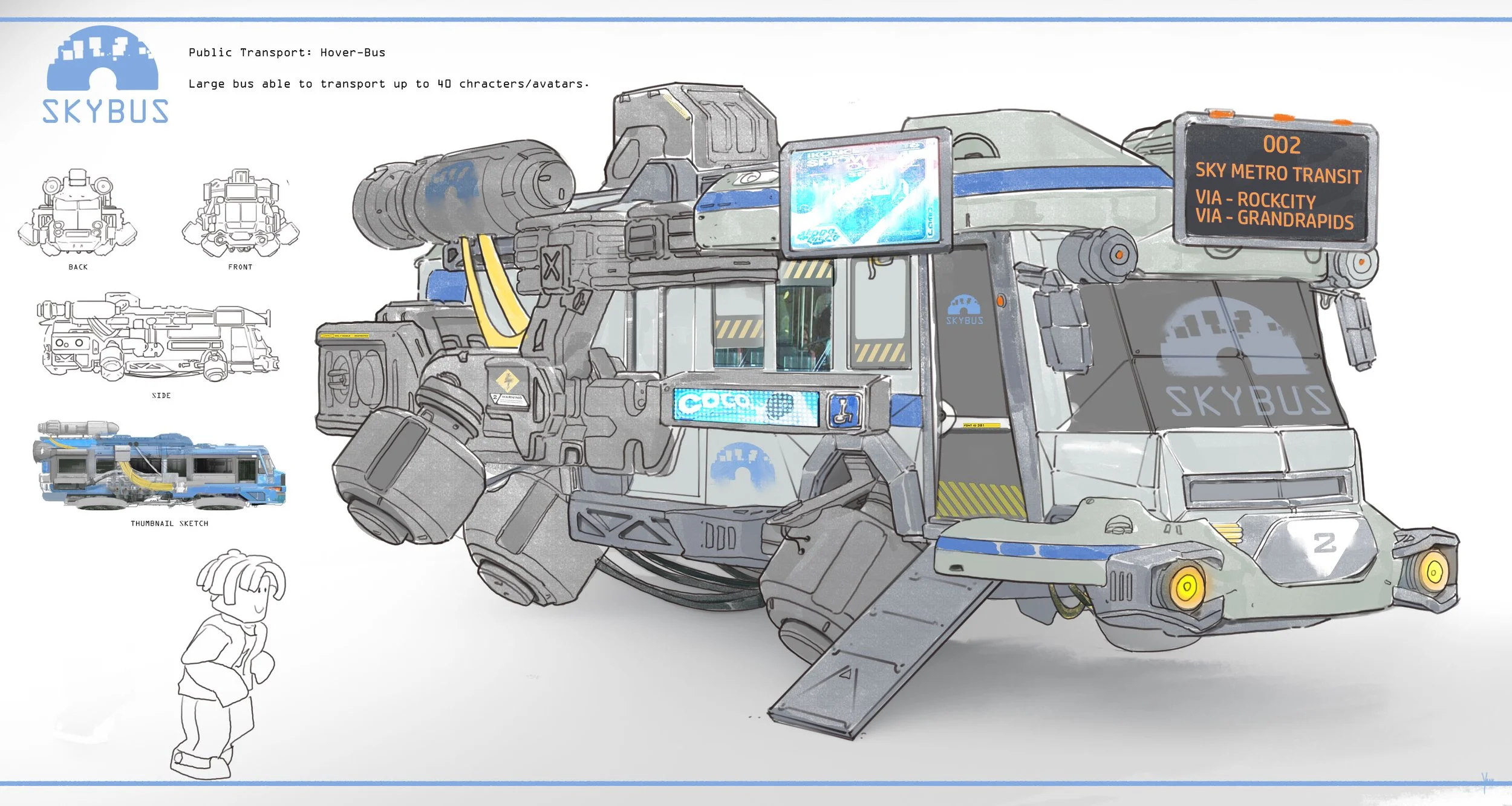The width and height of the screenshot is (1512, 806).
Task: Click the "BACK" caption label
Action: [x=78, y=267]
